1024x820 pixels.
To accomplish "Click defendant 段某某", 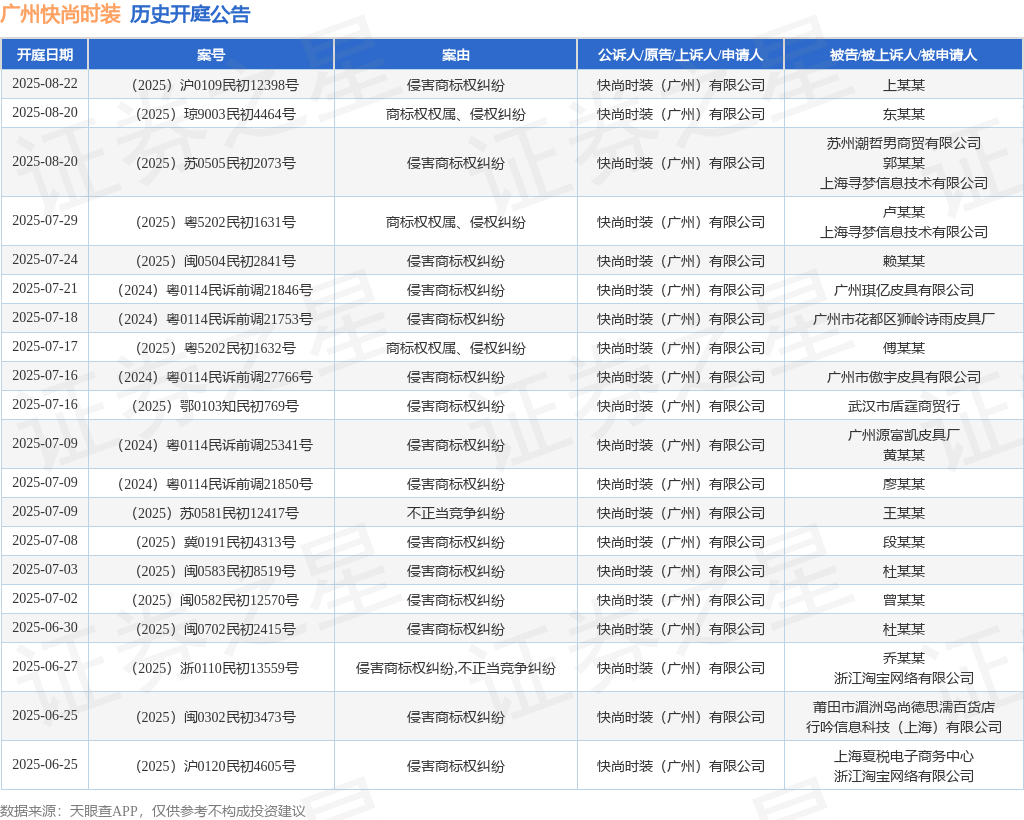I will click(904, 542).
